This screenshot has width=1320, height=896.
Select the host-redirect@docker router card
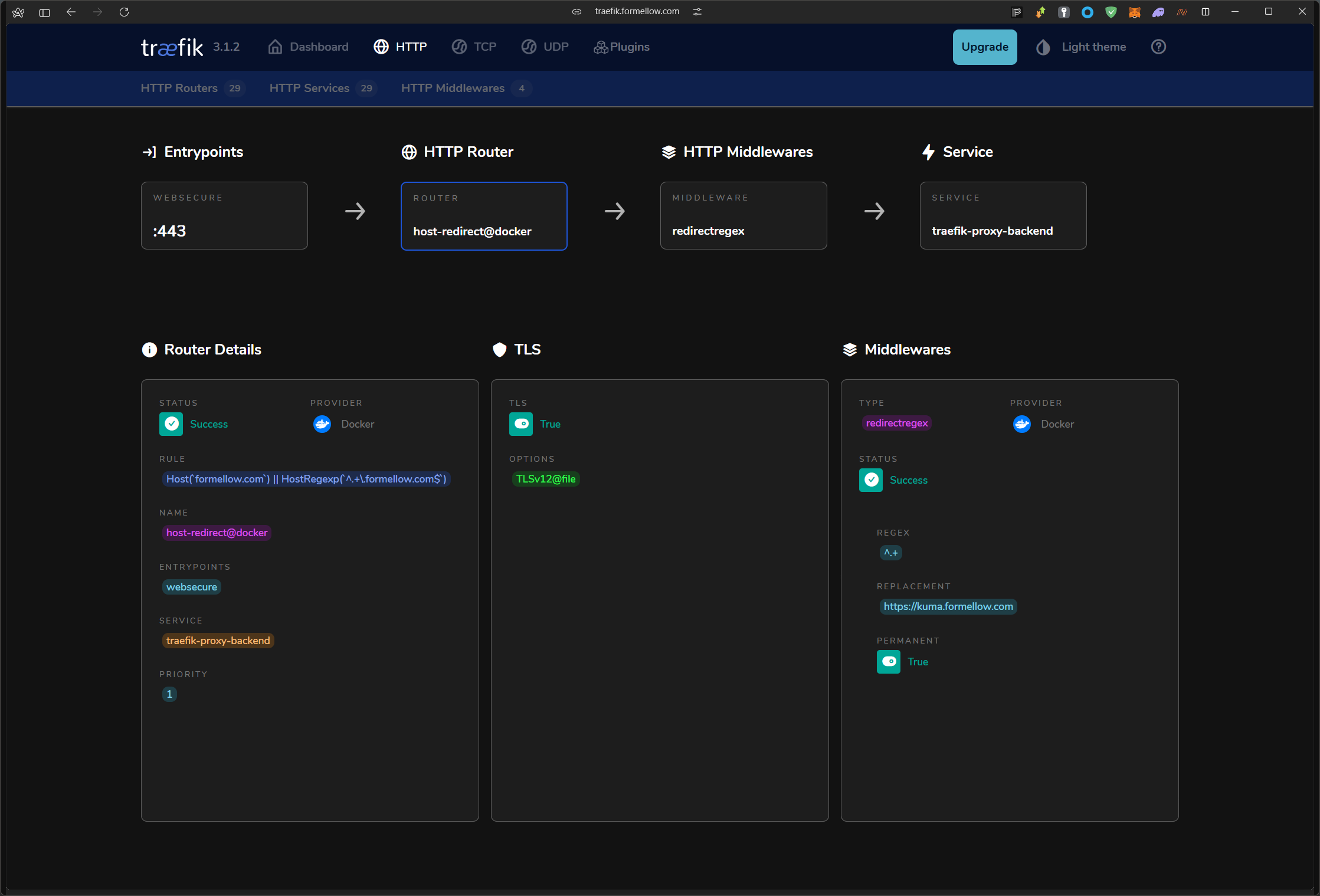tap(484, 216)
